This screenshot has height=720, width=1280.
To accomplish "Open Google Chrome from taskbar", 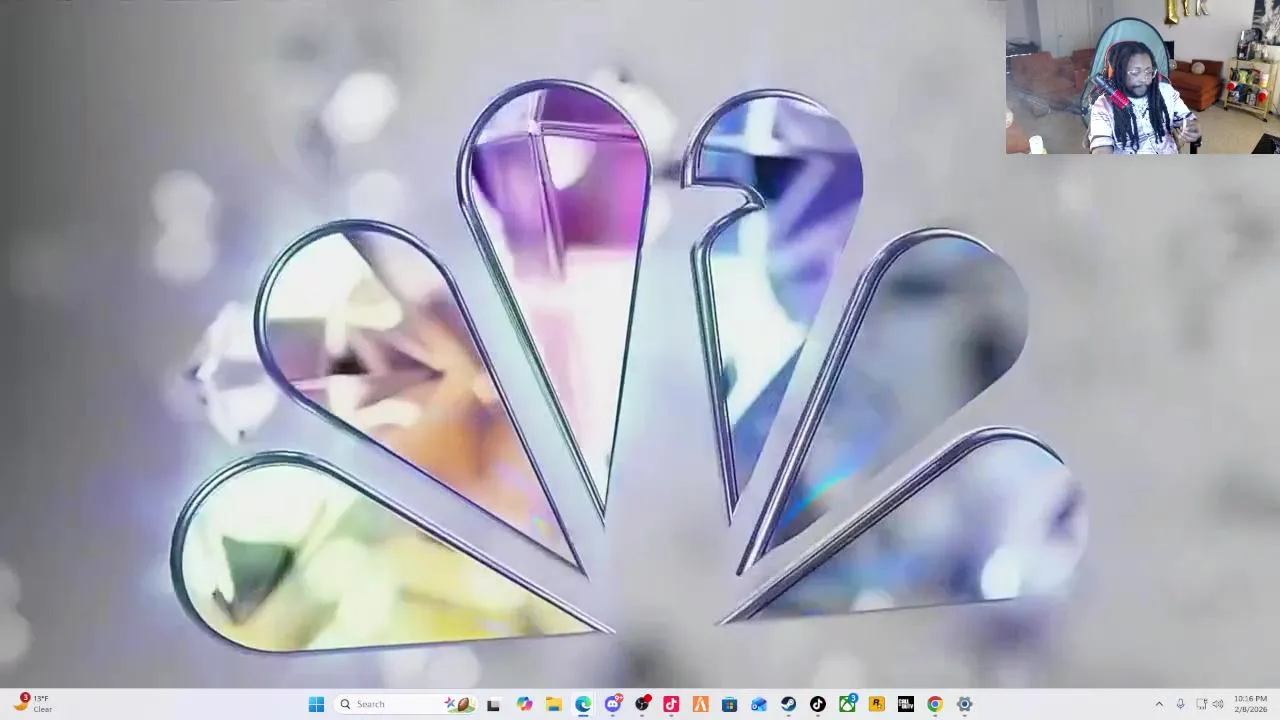I will pos(934,704).
